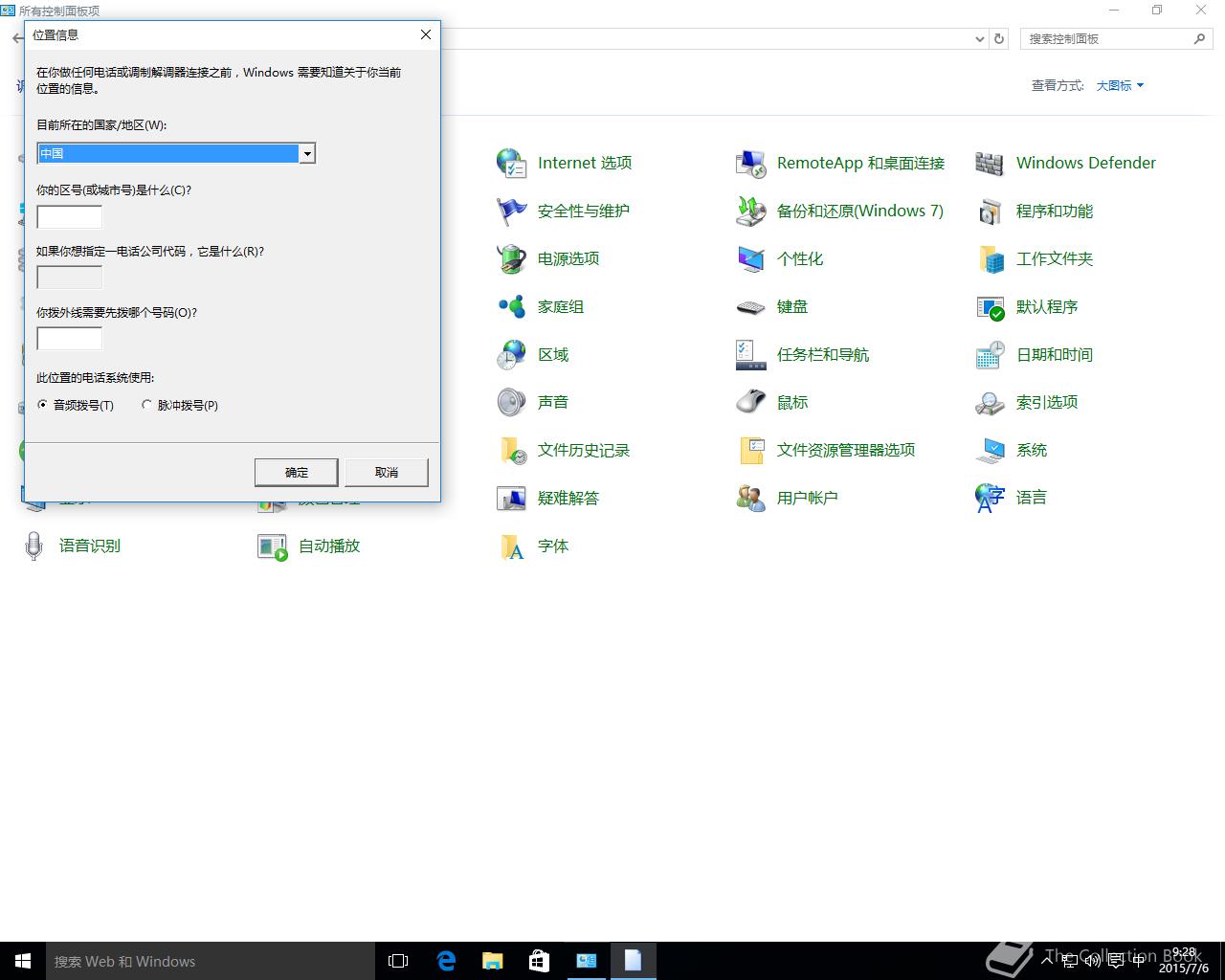The image size is (1225, 980).
Task: Click the 搜索 Web 和 Windows taskbar search
Action: coord(211,961)
